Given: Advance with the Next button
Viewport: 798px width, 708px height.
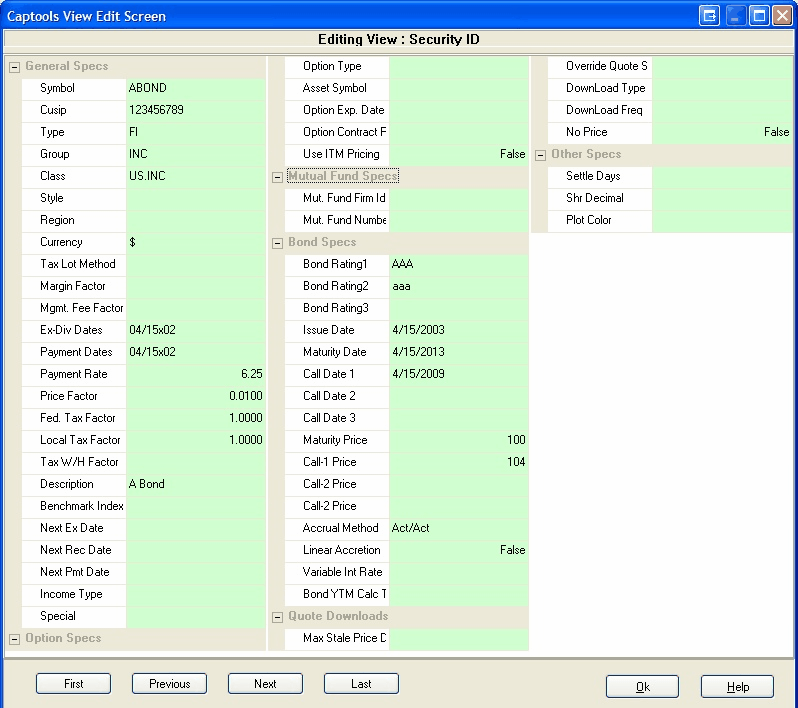Looking at the screenshot, I should coord(265,684).
